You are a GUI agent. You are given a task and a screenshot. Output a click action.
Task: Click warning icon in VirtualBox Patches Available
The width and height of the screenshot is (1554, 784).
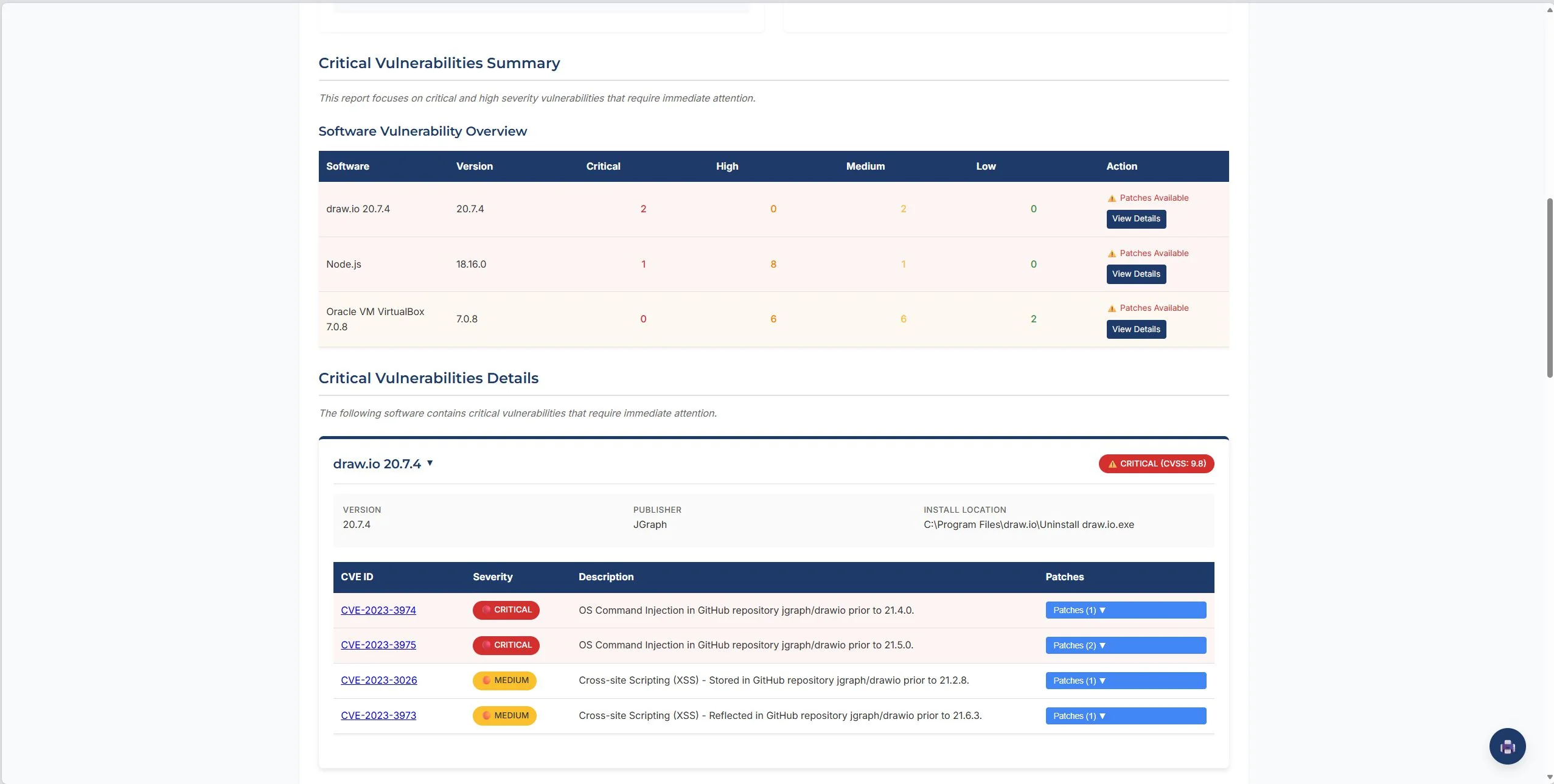coord(1112,308)
